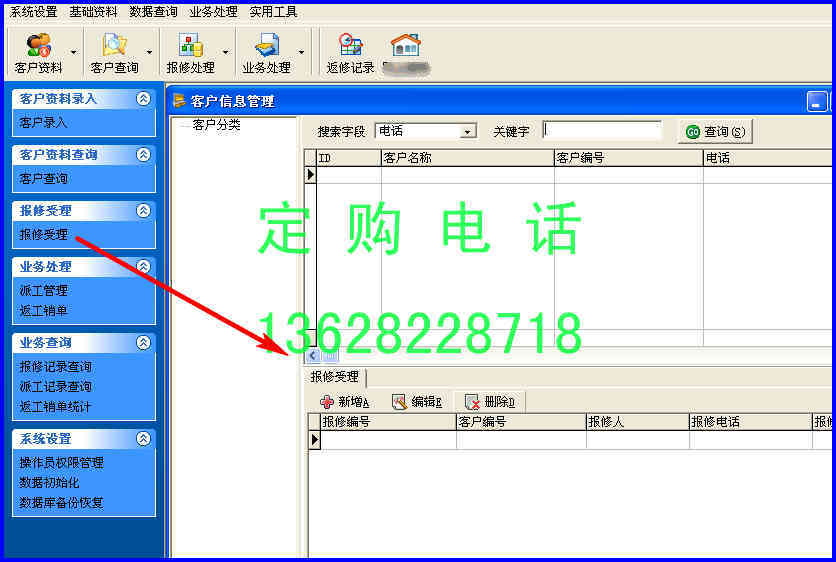Collapse the 业务处理 sidebar panel

143,267
